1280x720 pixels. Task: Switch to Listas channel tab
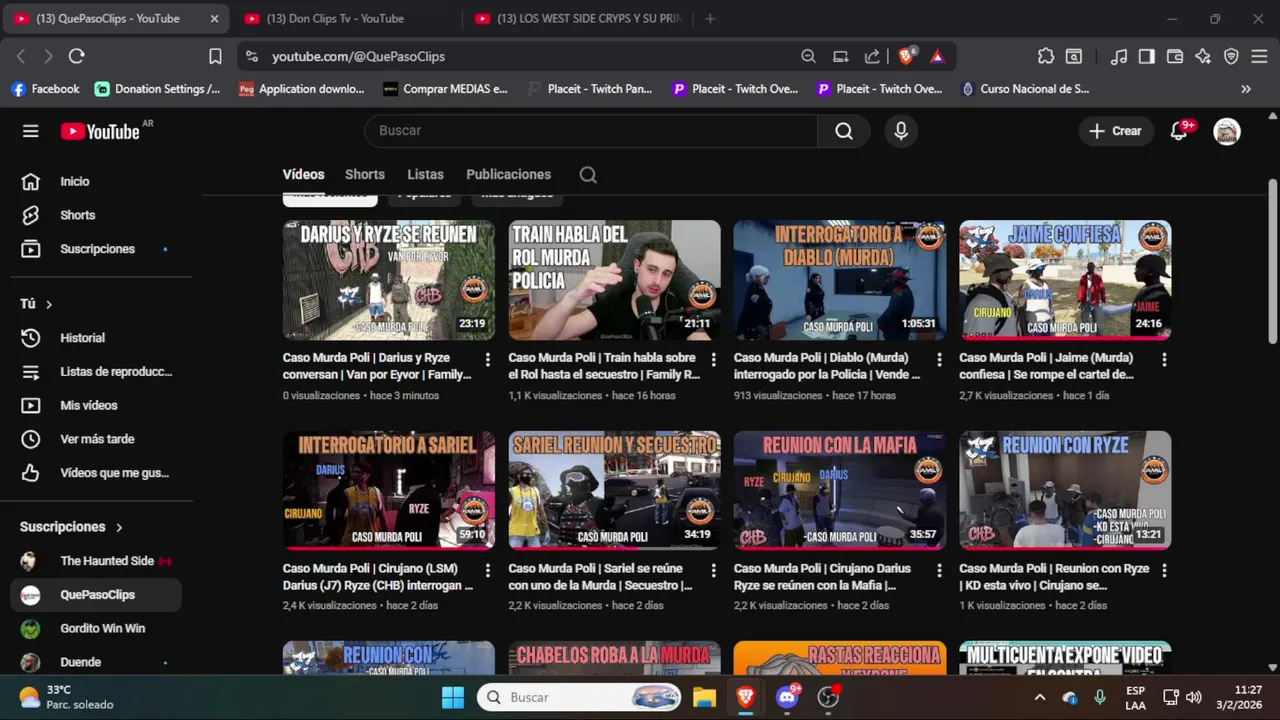(425, 174)
